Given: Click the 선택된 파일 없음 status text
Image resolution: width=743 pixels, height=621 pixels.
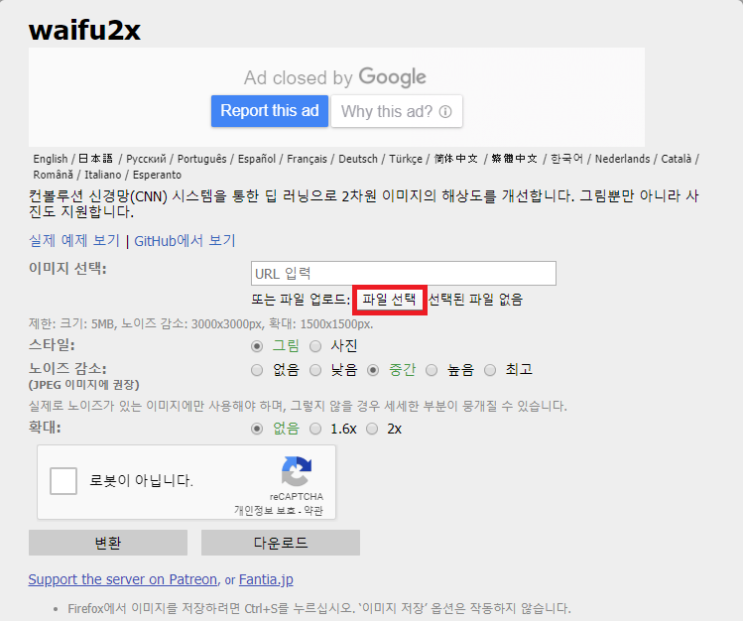Looking at the screenshot, I should (x=475, y=299).
